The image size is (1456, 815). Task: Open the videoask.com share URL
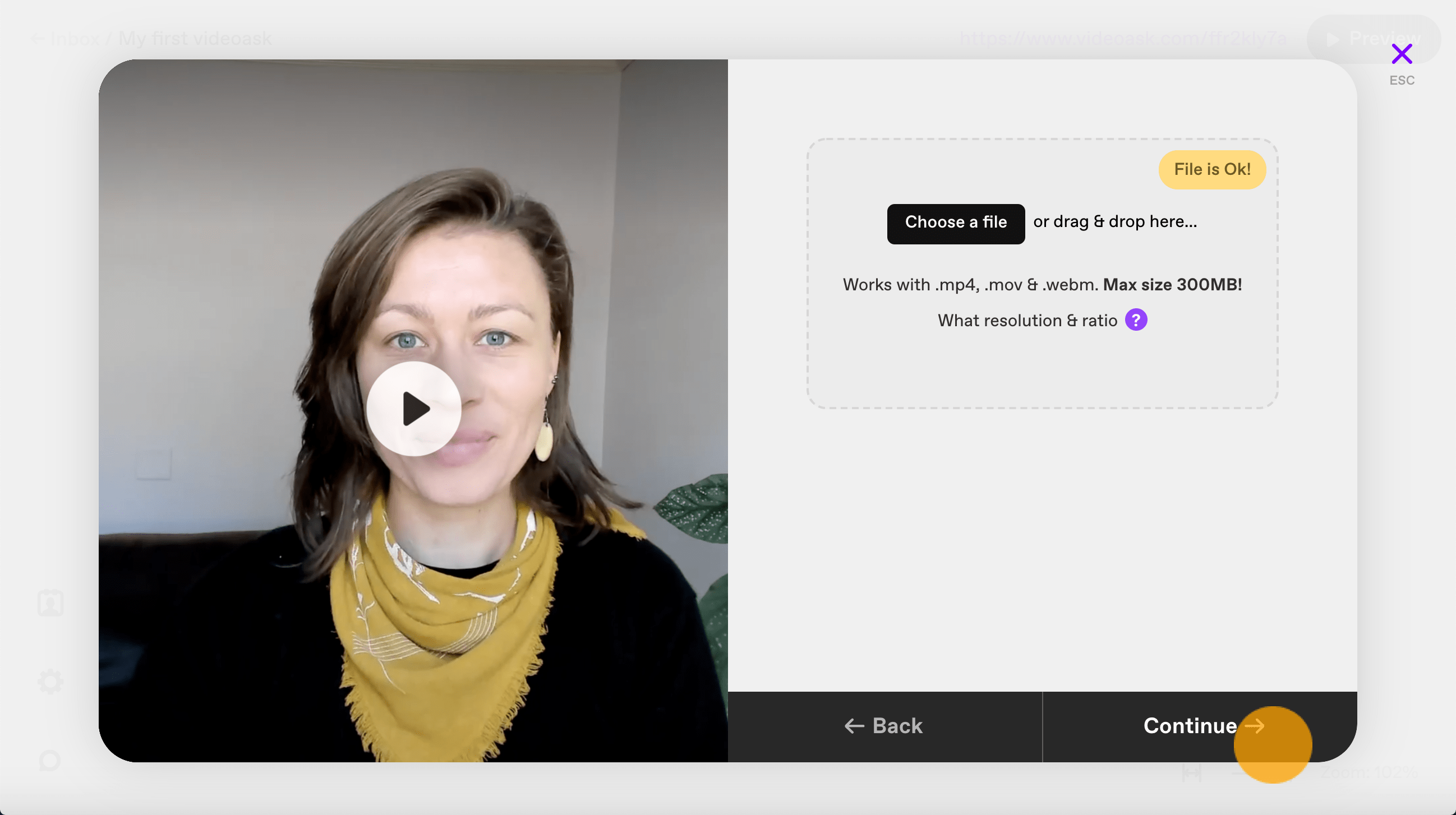click(1122, 39)
